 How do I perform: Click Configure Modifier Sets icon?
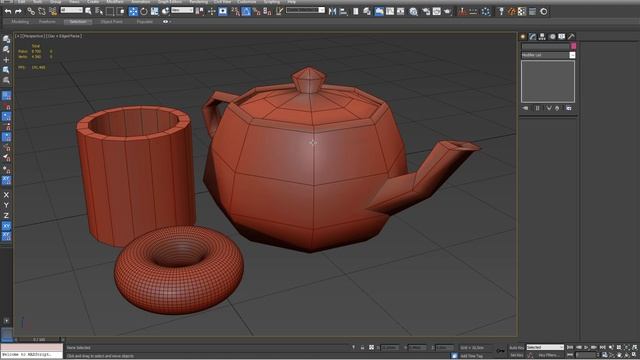point(569,108)
